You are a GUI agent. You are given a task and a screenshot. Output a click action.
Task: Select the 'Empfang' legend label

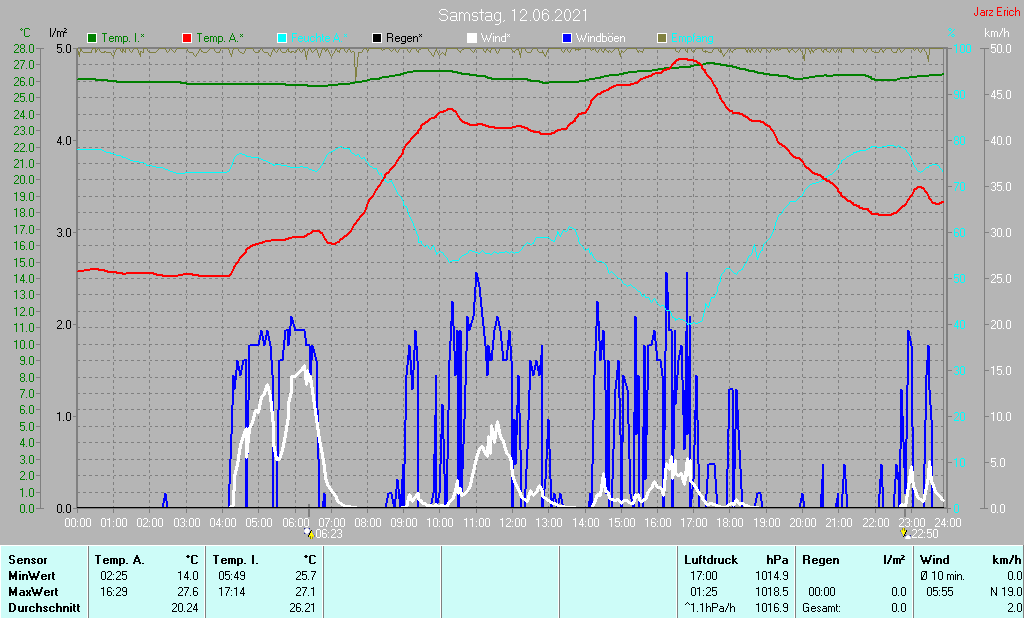pos(692,39)
